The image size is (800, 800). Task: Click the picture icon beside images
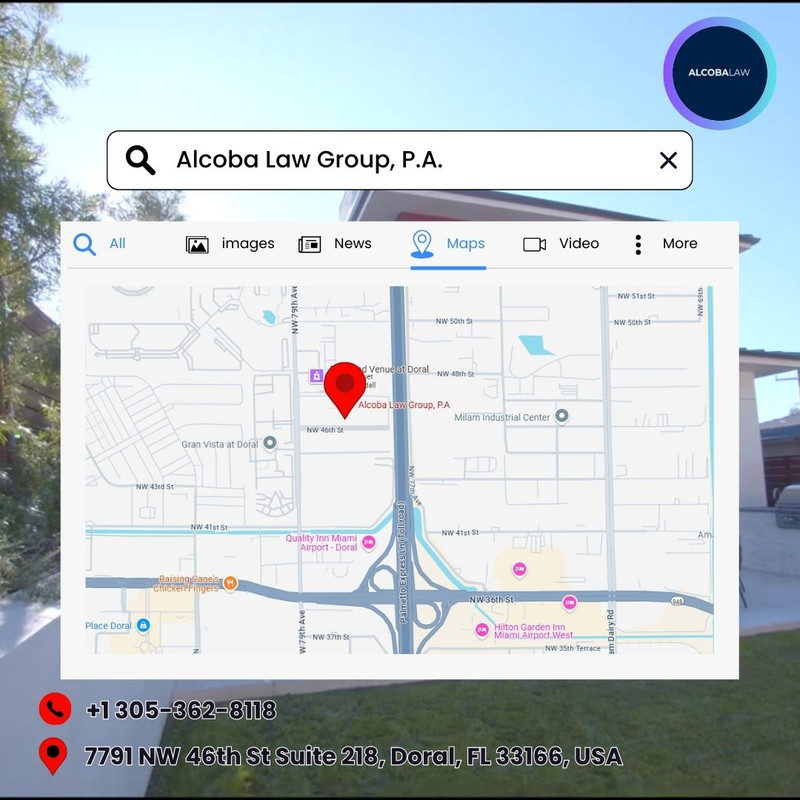(x=197, y=244)
